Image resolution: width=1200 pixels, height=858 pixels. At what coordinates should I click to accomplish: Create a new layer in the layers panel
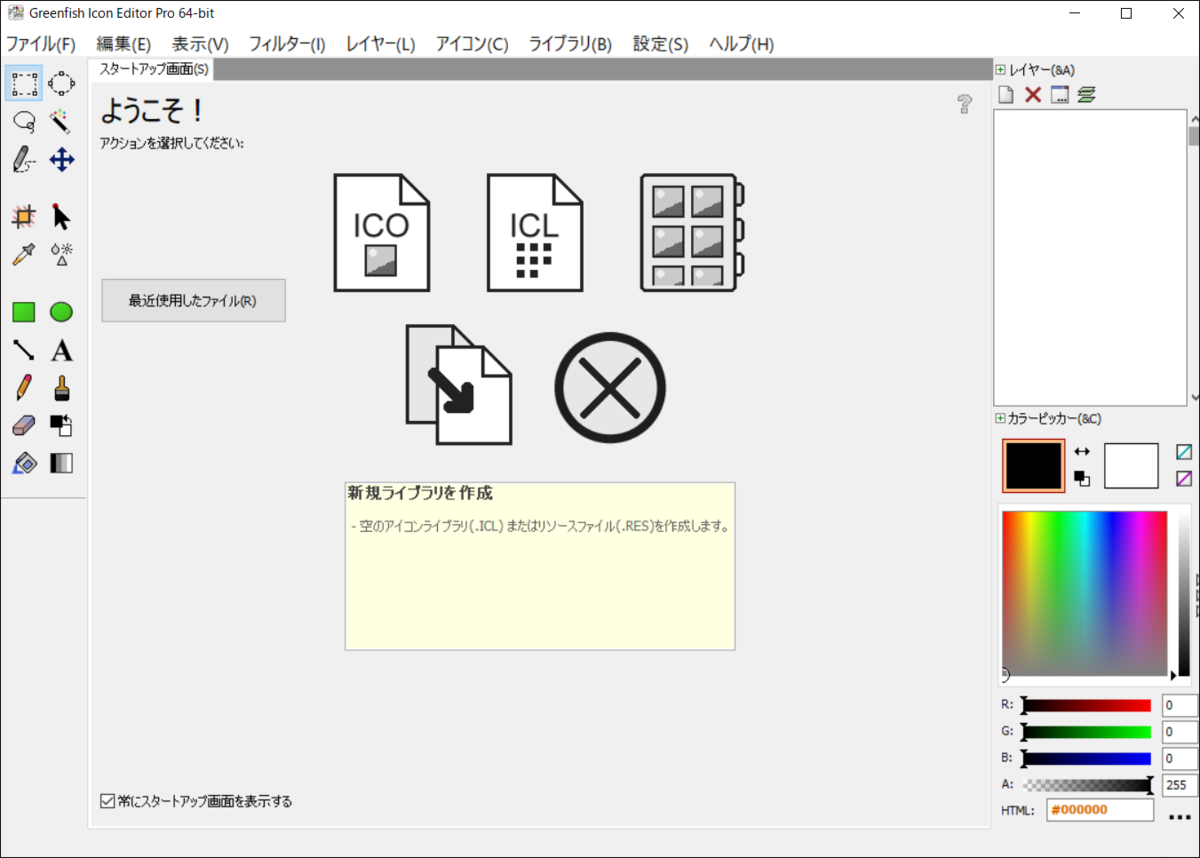point(1004,93)
